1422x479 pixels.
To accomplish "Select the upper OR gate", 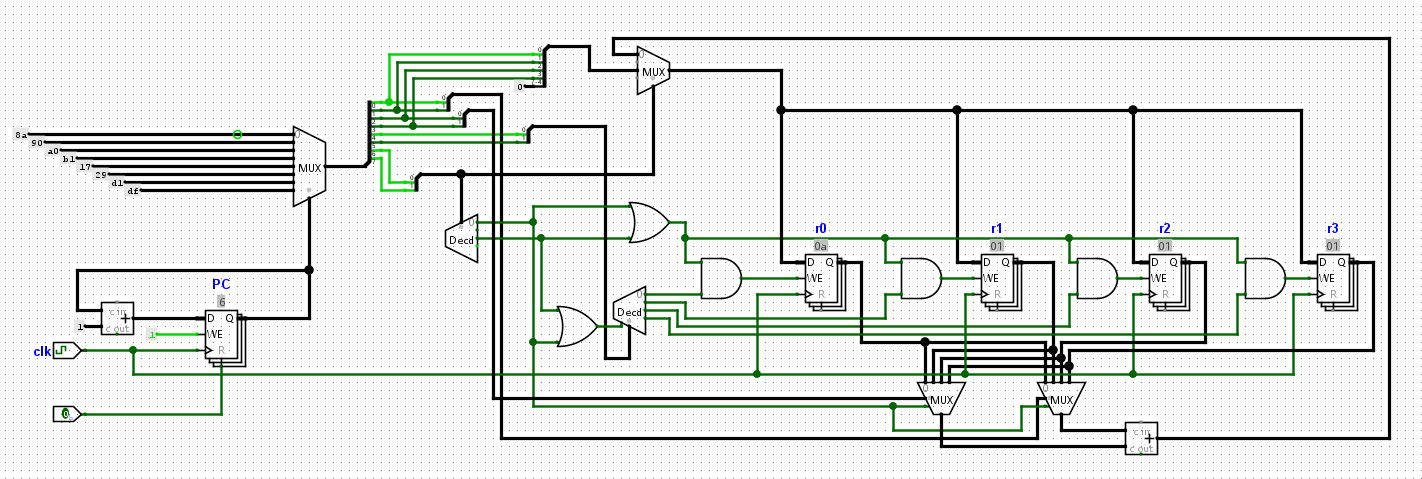I will [649, 223].
